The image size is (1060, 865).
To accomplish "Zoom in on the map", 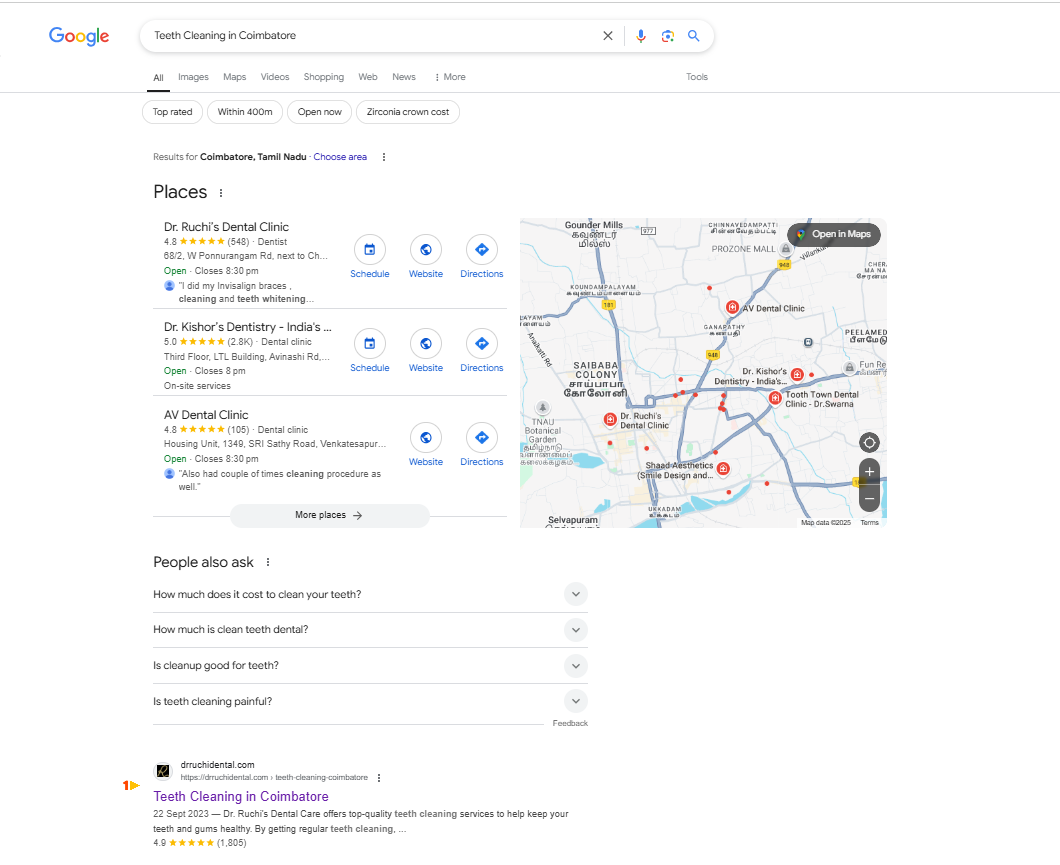I will [x=869, y=471].
